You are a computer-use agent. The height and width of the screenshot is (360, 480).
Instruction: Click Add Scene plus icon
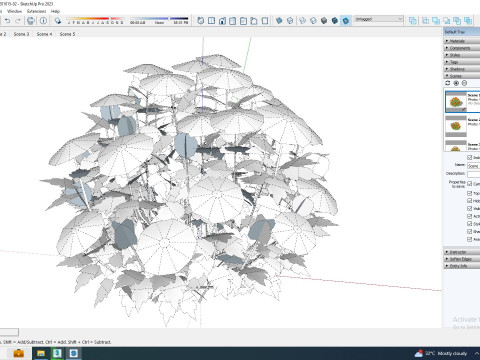tap(456, 83)
